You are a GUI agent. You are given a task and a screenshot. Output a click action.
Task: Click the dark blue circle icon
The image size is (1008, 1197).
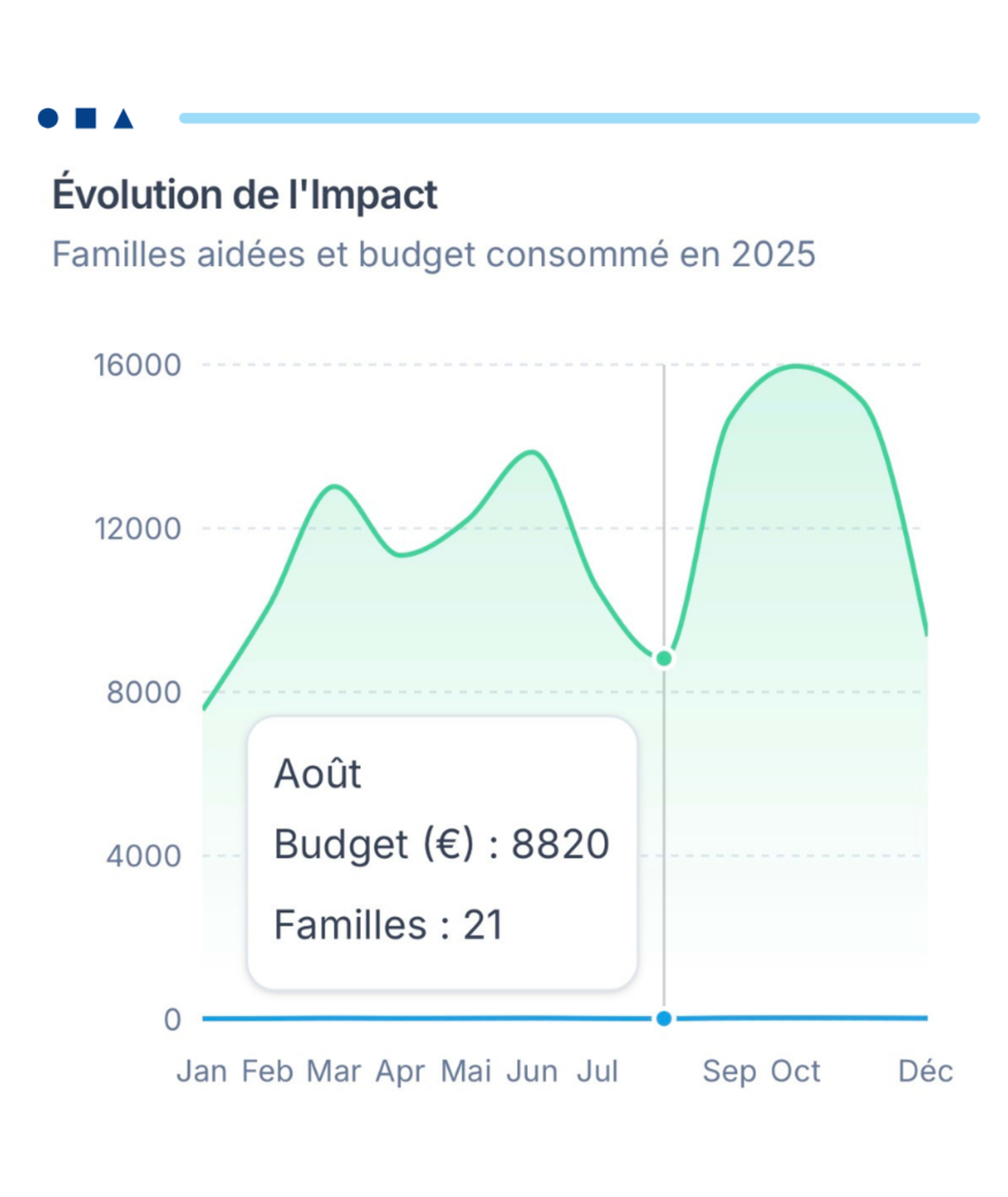coord(48,118)
